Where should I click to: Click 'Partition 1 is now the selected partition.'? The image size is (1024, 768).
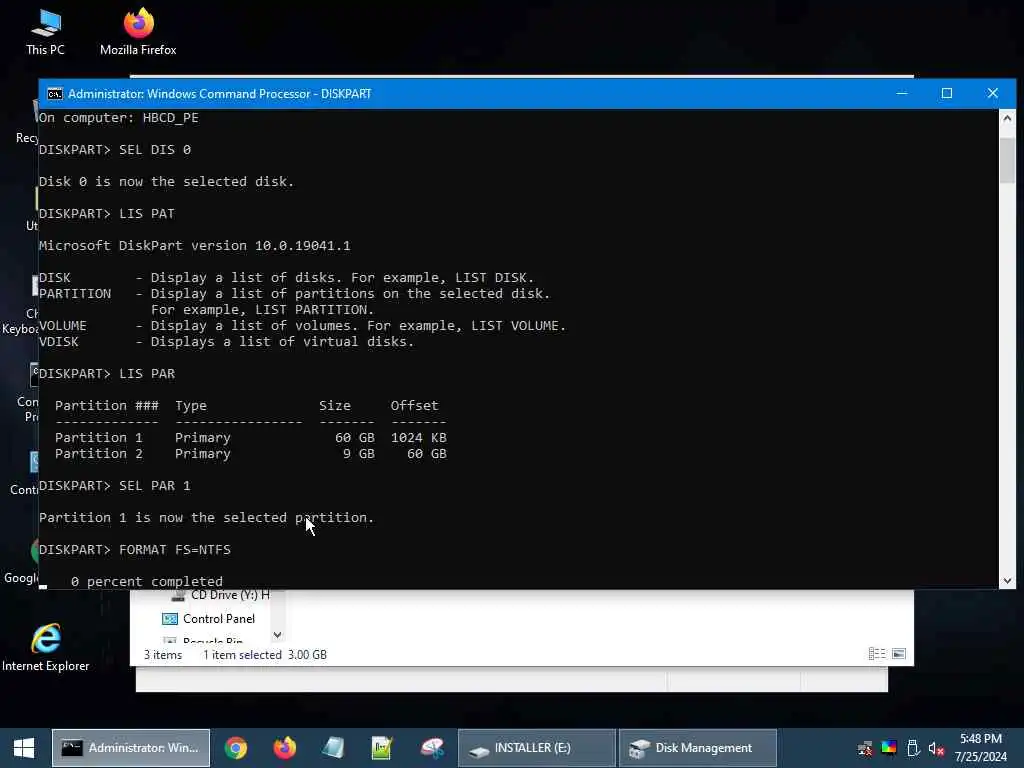tap(206, 518)
